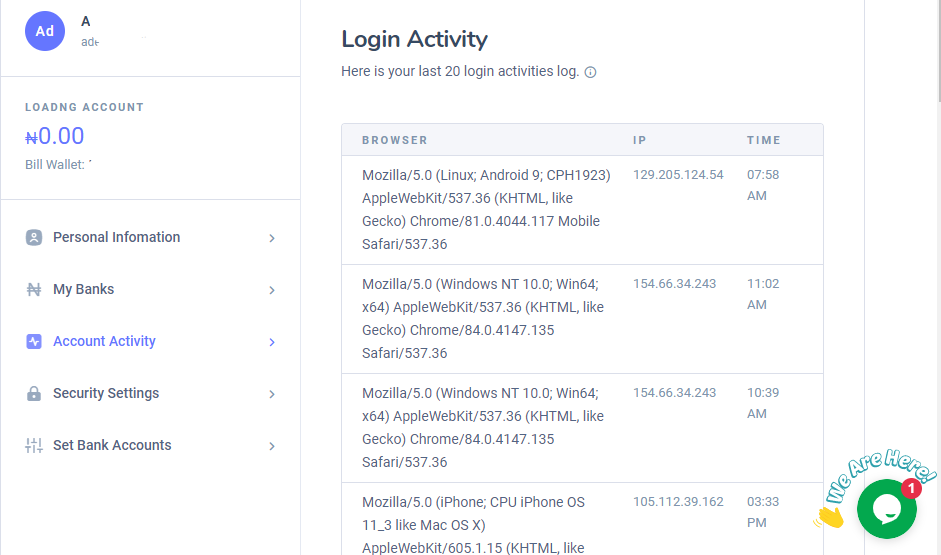
Task: Expand the My Banks chevron
Action: tap(272, 290)
